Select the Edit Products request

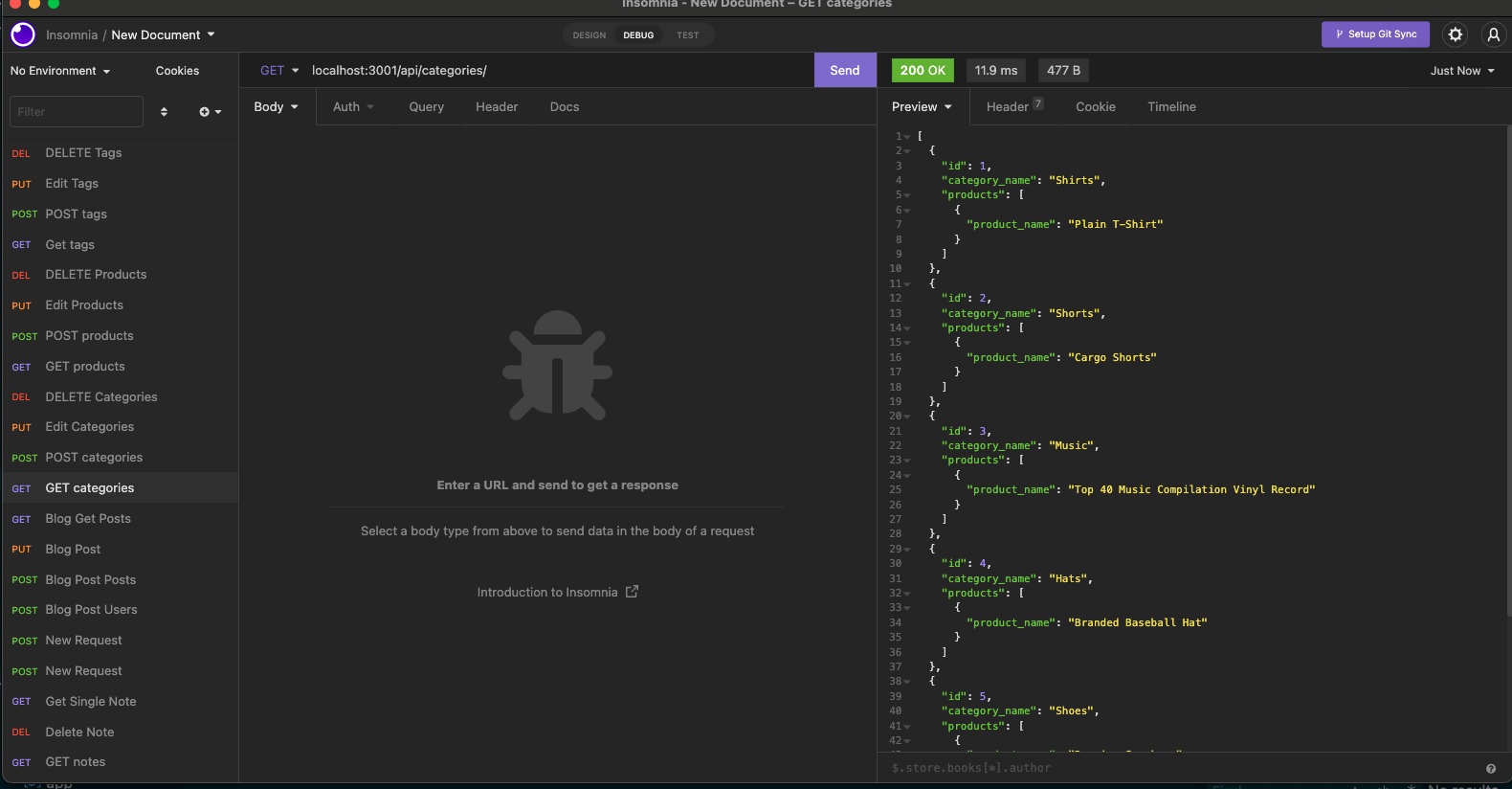pyautogui.click(x=120, y=305)
